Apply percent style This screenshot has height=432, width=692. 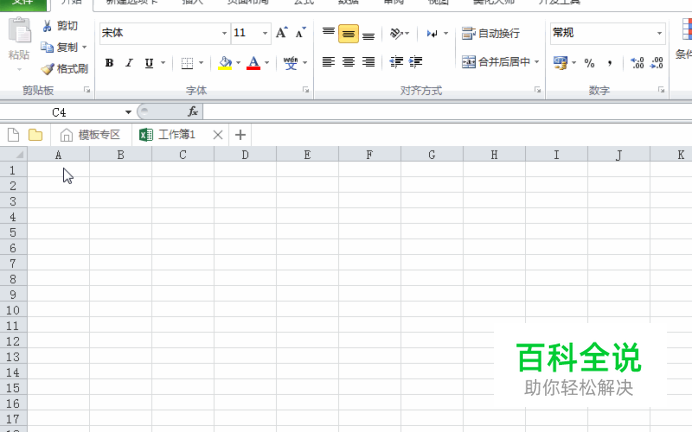[589, 63]
